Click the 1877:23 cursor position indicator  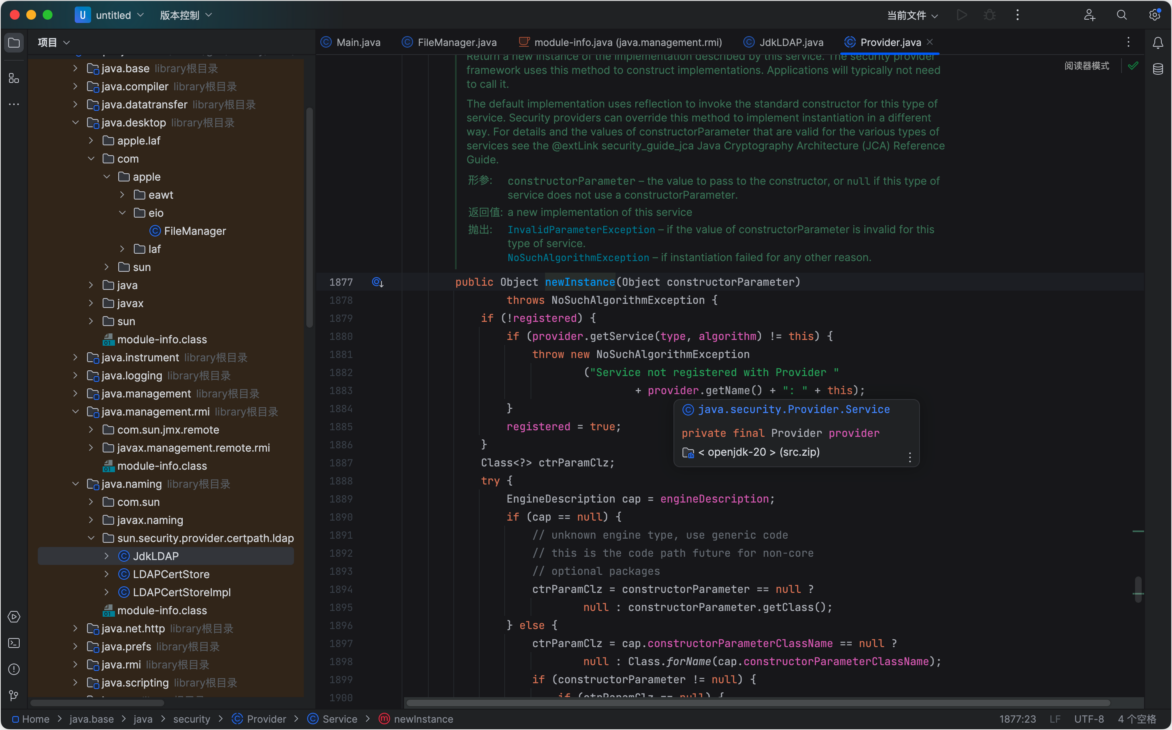tap(1017, 720)
